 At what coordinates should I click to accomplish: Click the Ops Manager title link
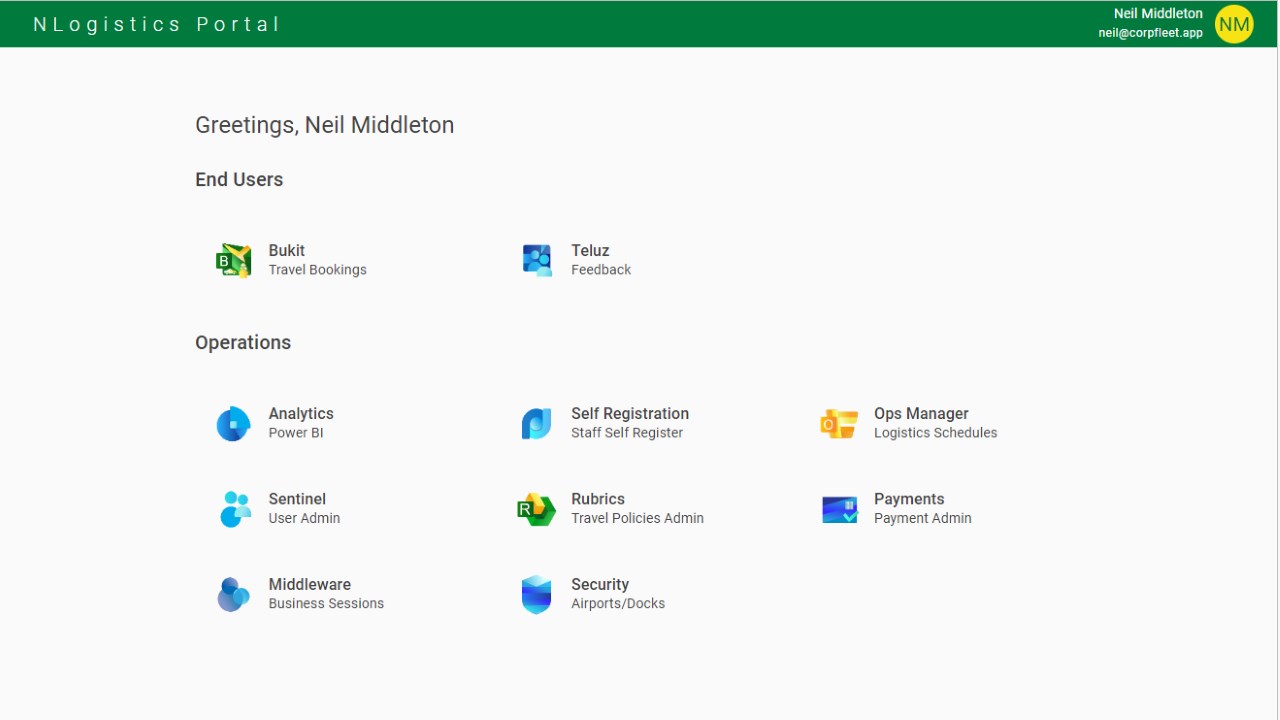pyautogui.click(x=921, y=414)
